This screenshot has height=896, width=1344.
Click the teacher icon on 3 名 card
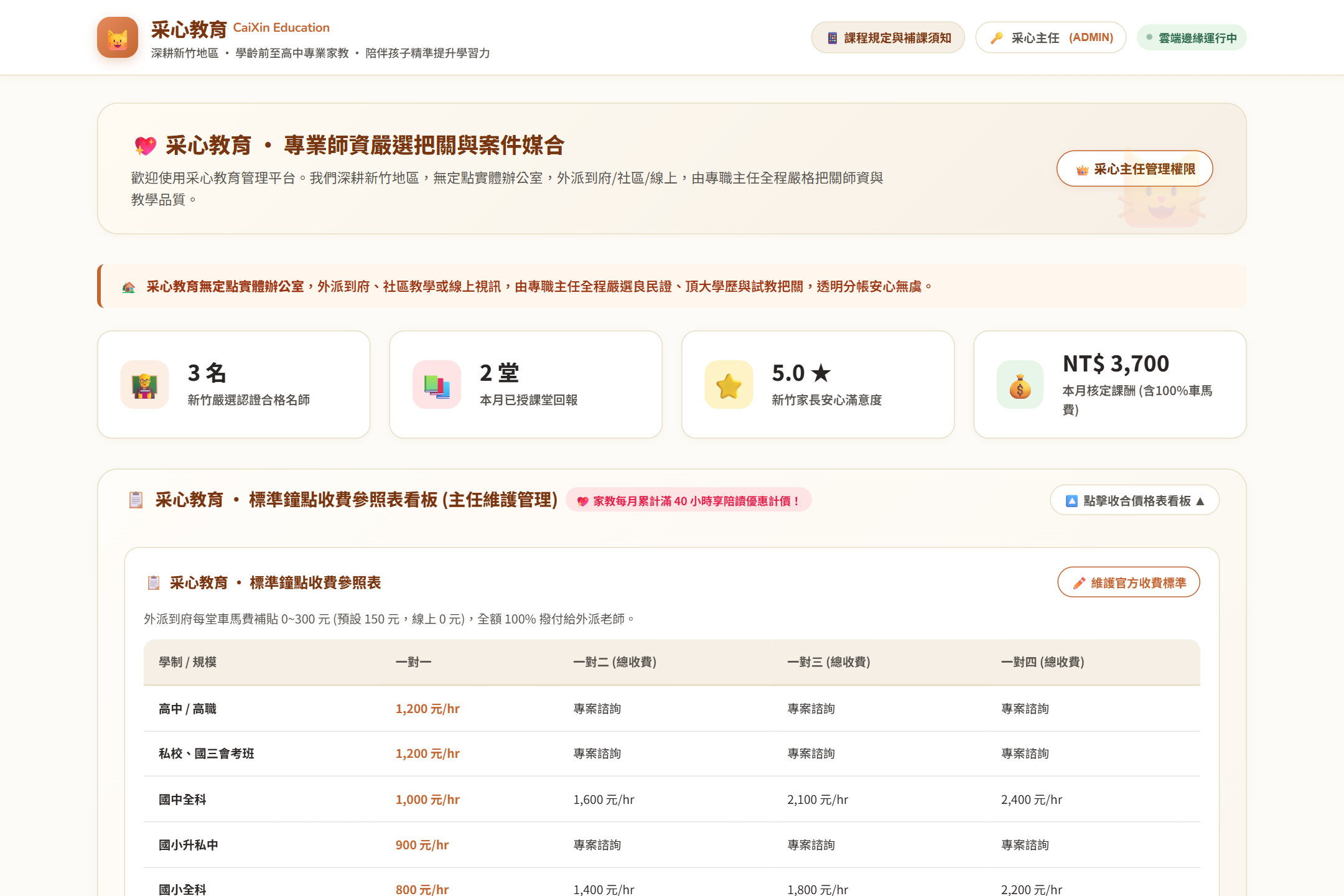144,385
